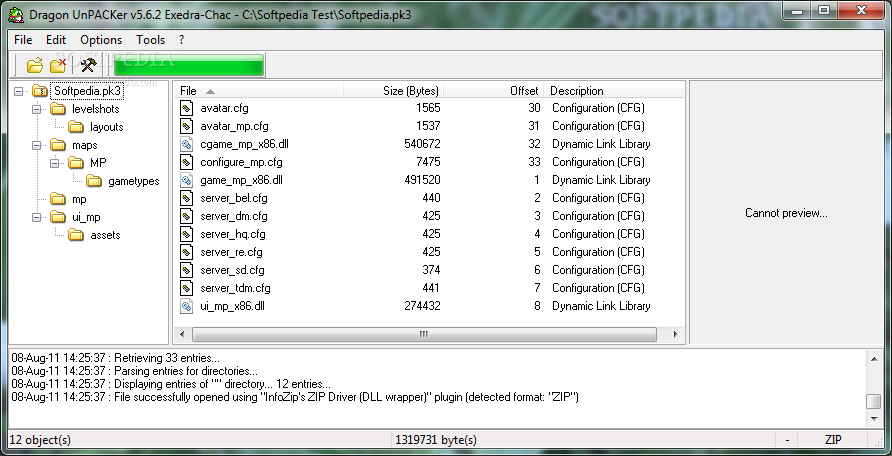Click the Dragon UnPACKer title bar app icon
Screen dimensions: 892x456
point(16,14)
